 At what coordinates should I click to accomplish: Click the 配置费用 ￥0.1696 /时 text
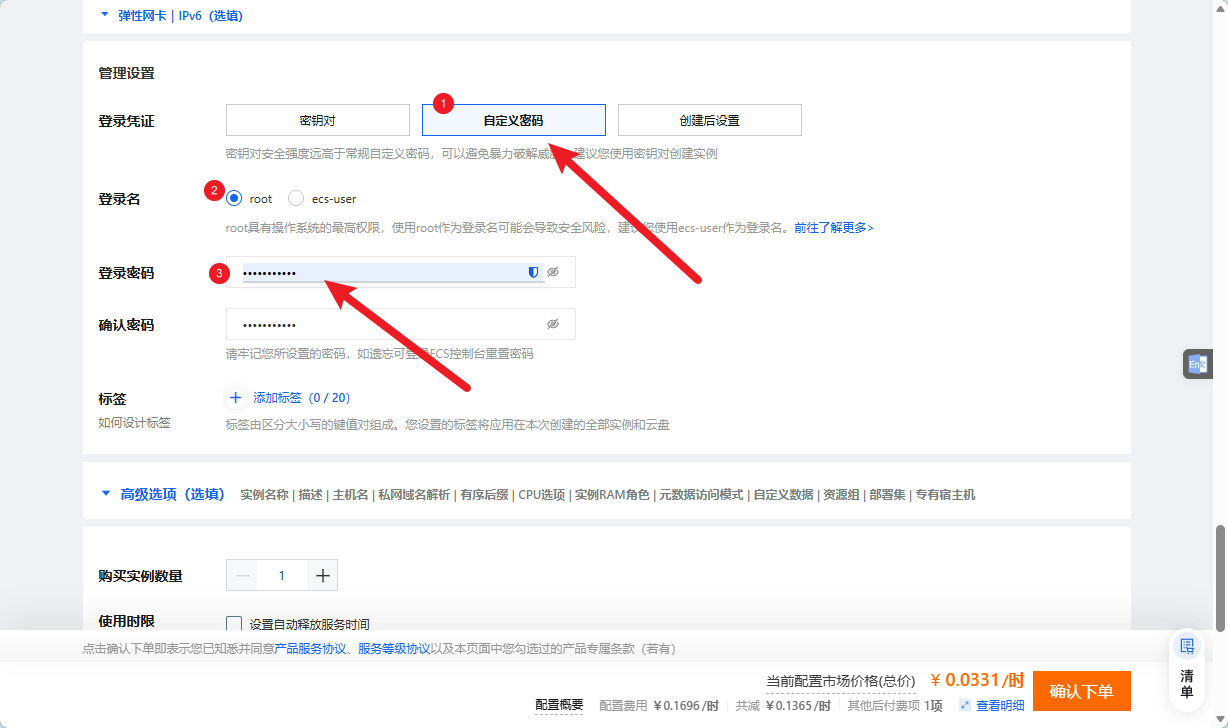659,706
